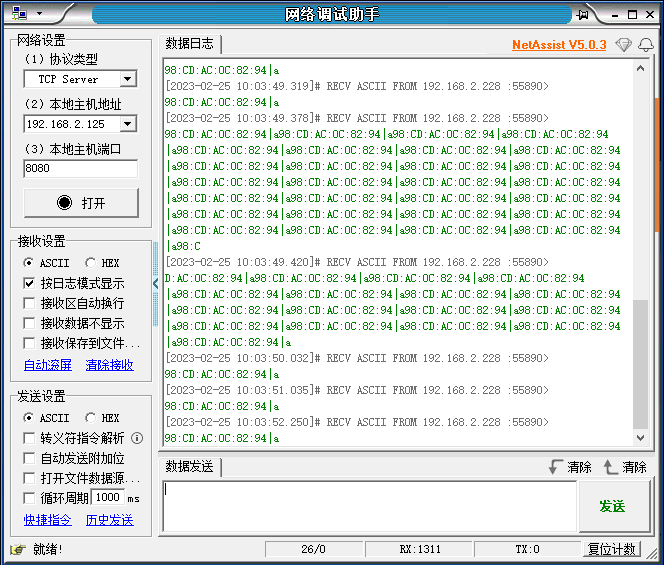Image resolution: width=664 pixels, height=565 pixels.
Task: Click the local port field showing 8080
Action: tap(80, 168)
